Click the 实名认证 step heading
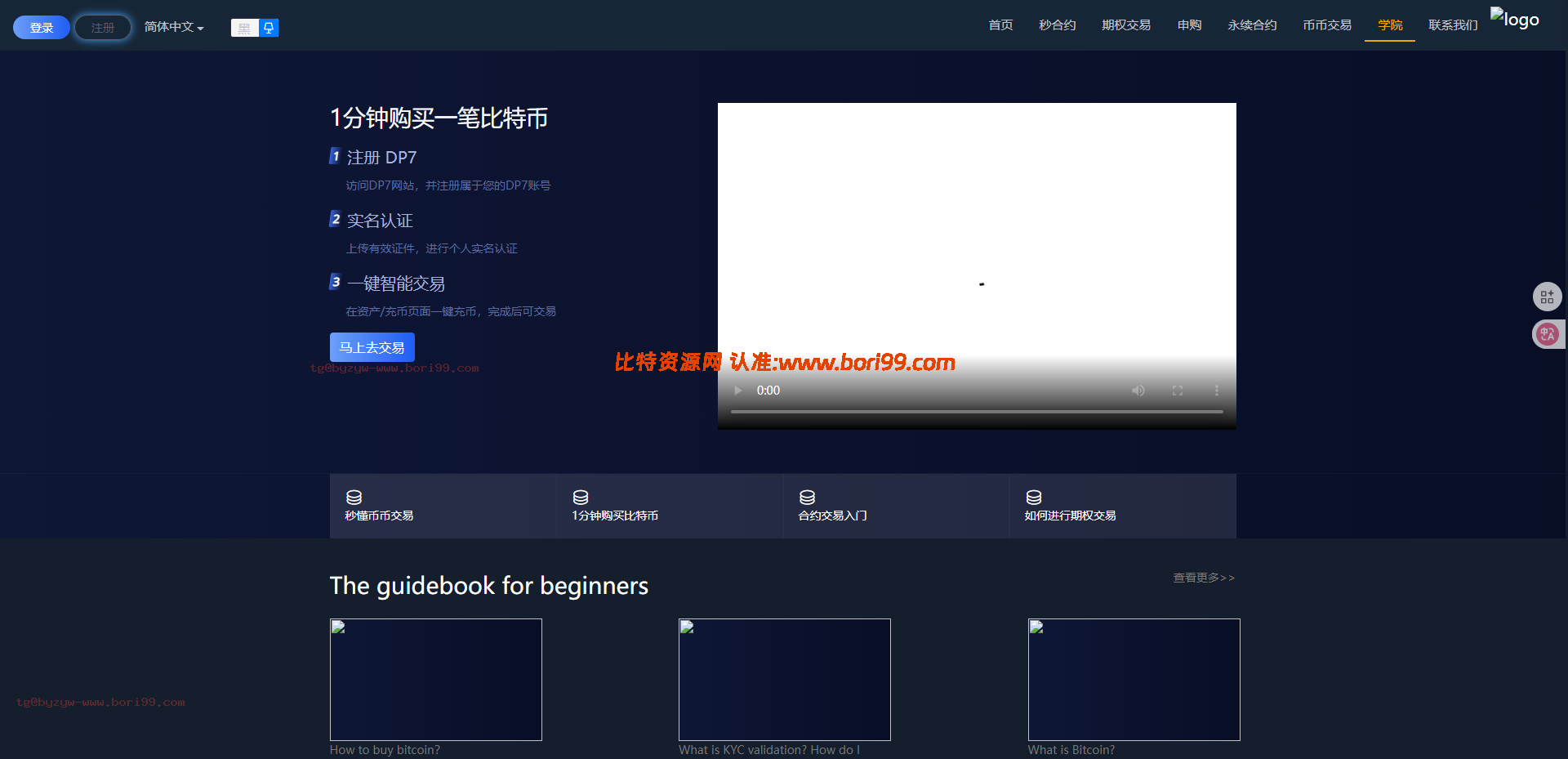The width and height of the screenshot is (1568, 759). [x=380, y=221]
